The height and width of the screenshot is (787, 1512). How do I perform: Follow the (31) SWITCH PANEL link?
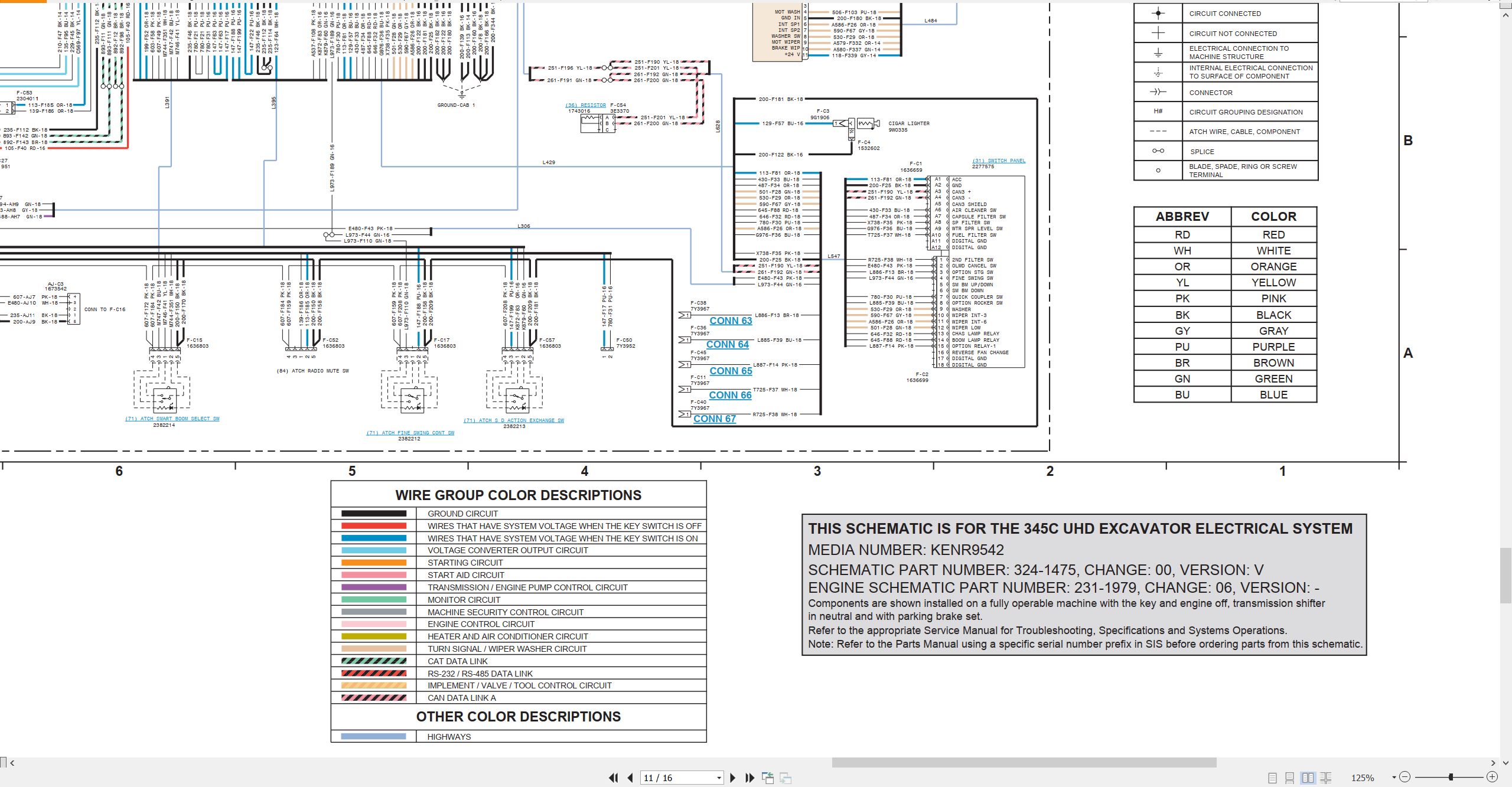pyautogui.click(x=999, y=161)
